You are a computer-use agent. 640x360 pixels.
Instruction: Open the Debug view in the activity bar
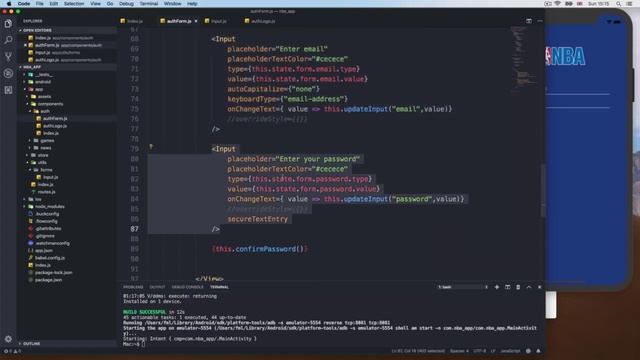[x=8, y=73]
